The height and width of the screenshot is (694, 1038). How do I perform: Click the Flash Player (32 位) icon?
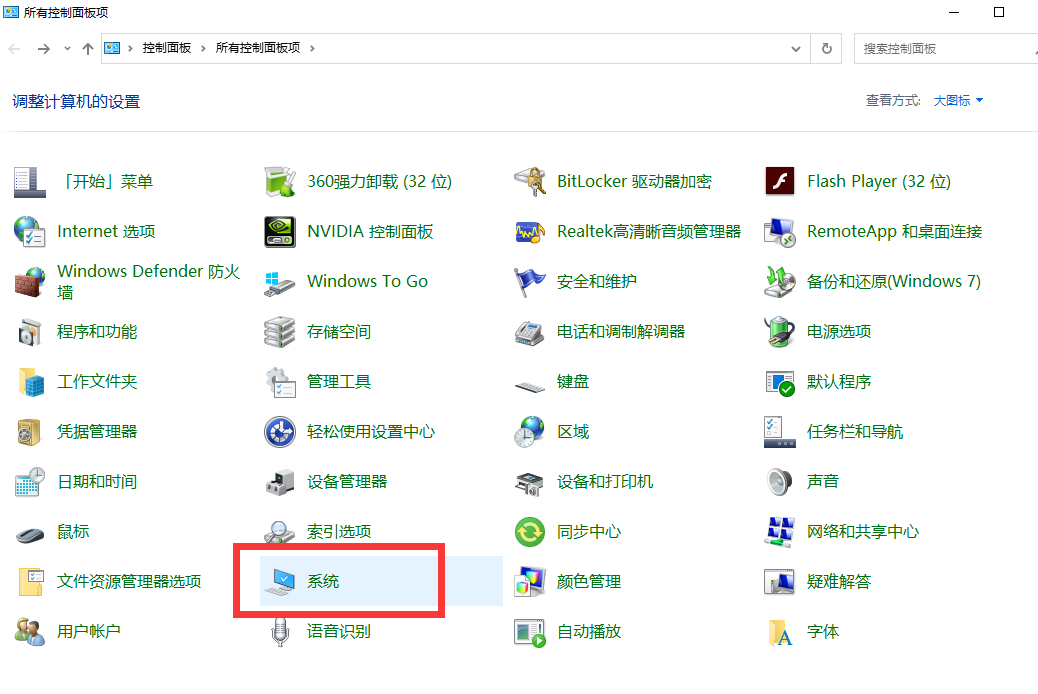coord(780,182)
